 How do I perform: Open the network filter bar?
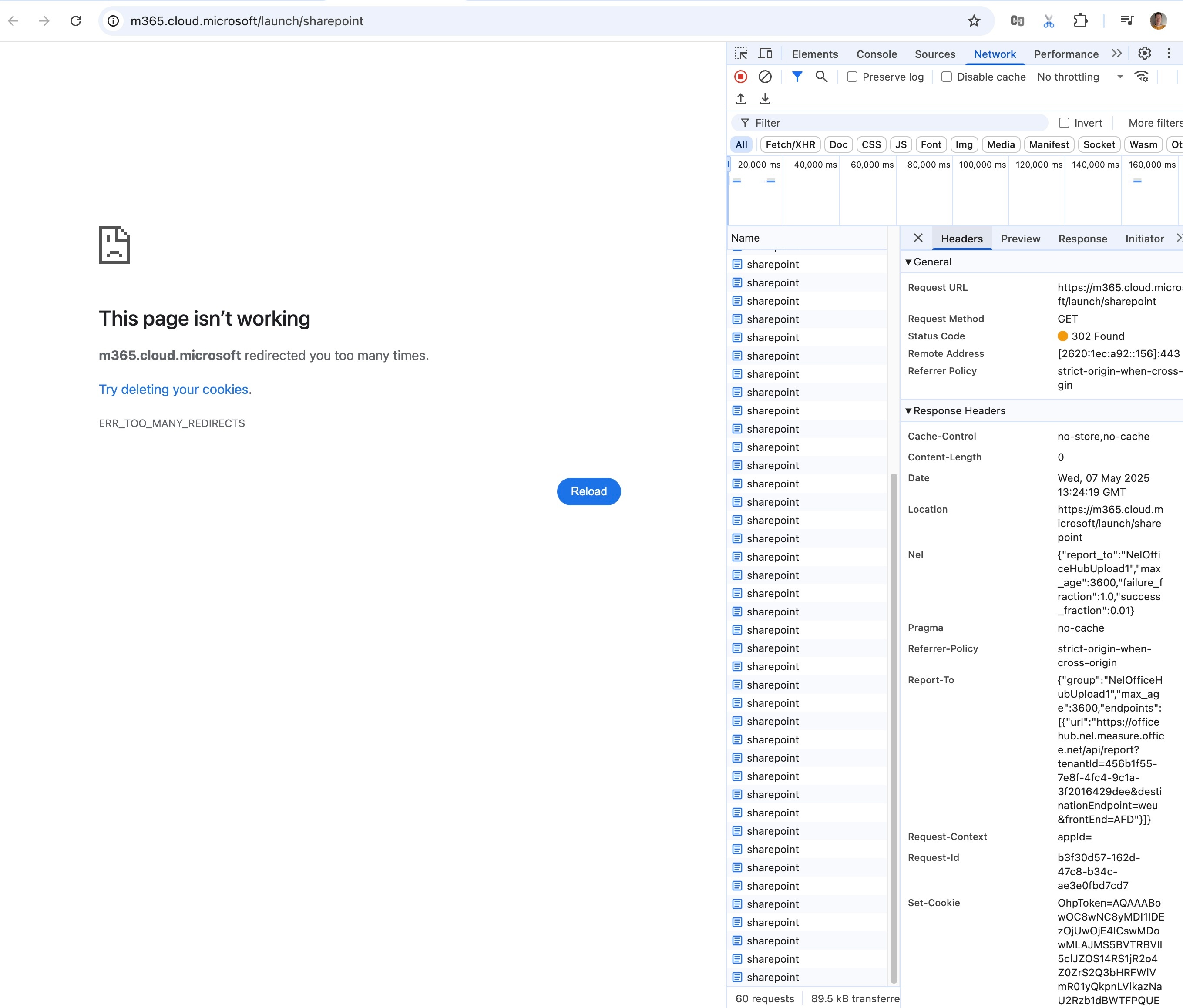coord(797,77)
